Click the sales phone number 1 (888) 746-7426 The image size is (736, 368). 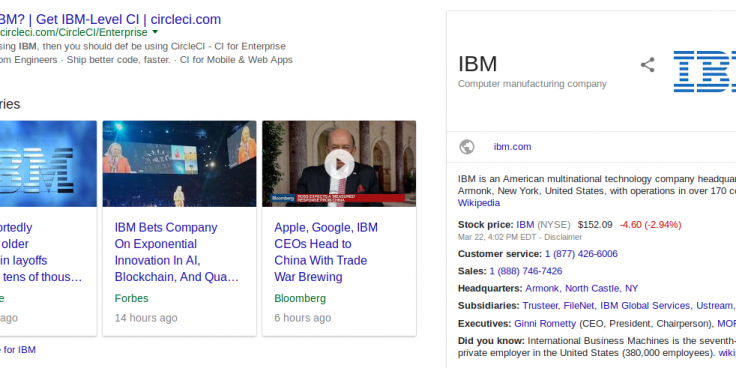tap(526, 271)
